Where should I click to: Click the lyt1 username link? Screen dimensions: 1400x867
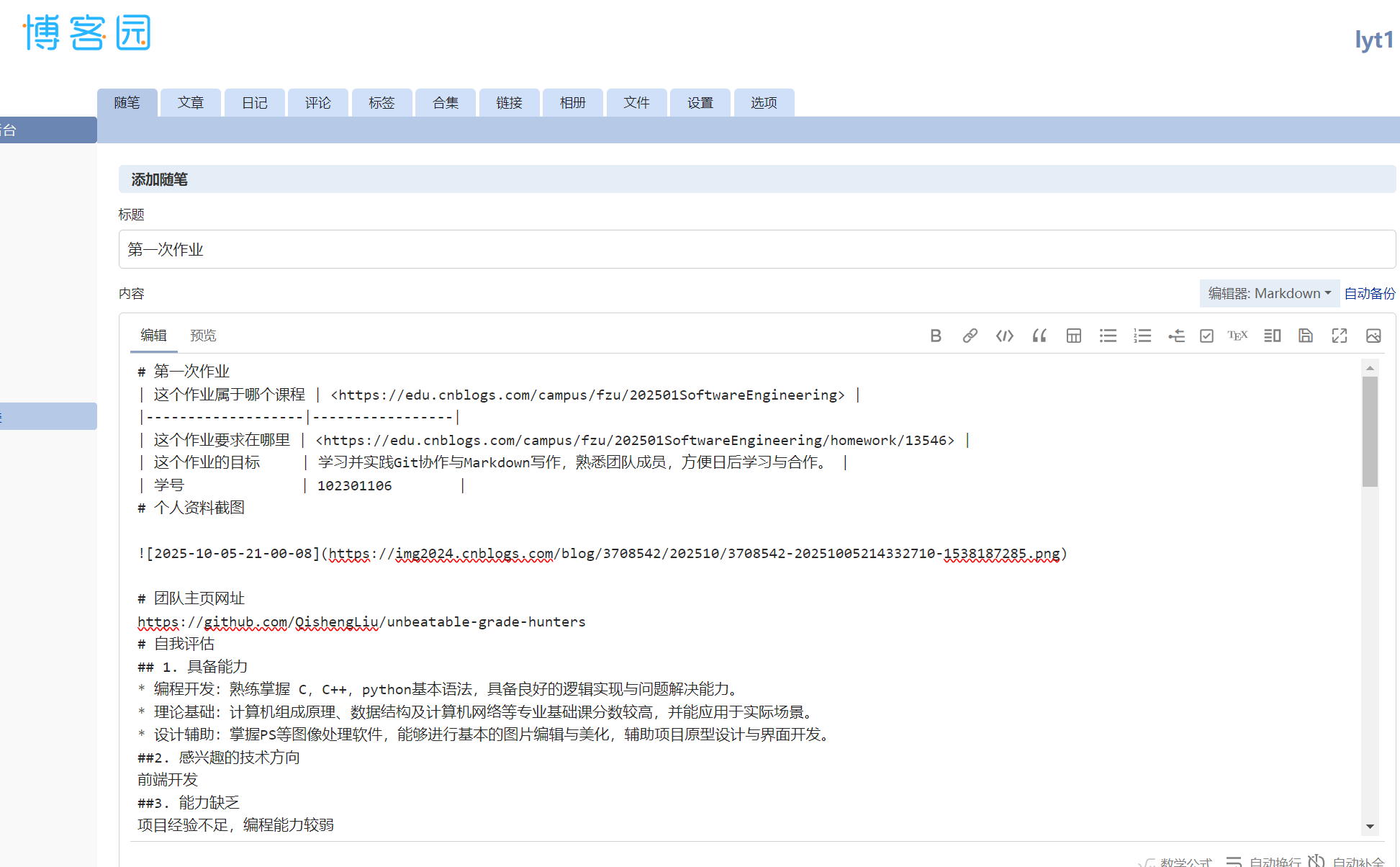click(1373, 40)
